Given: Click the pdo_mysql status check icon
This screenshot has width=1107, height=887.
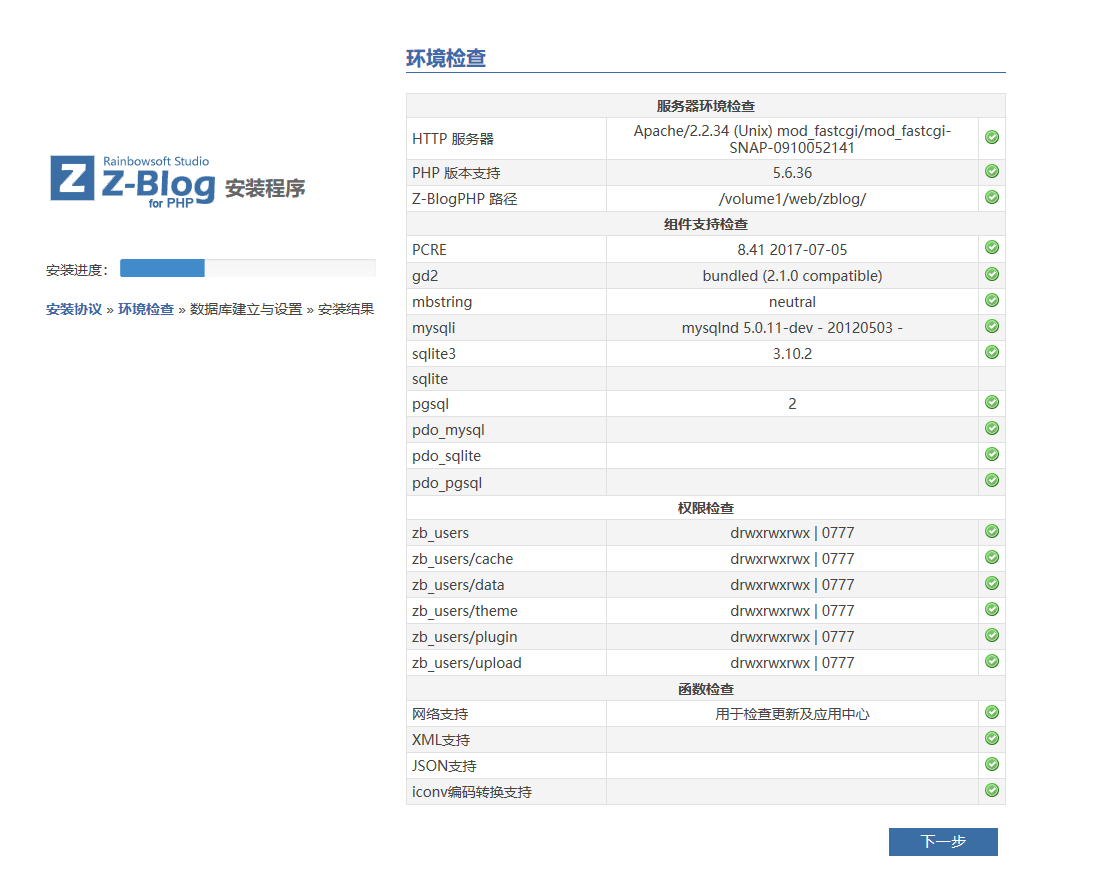Looking at the screenshot, I should pos(991,428).
